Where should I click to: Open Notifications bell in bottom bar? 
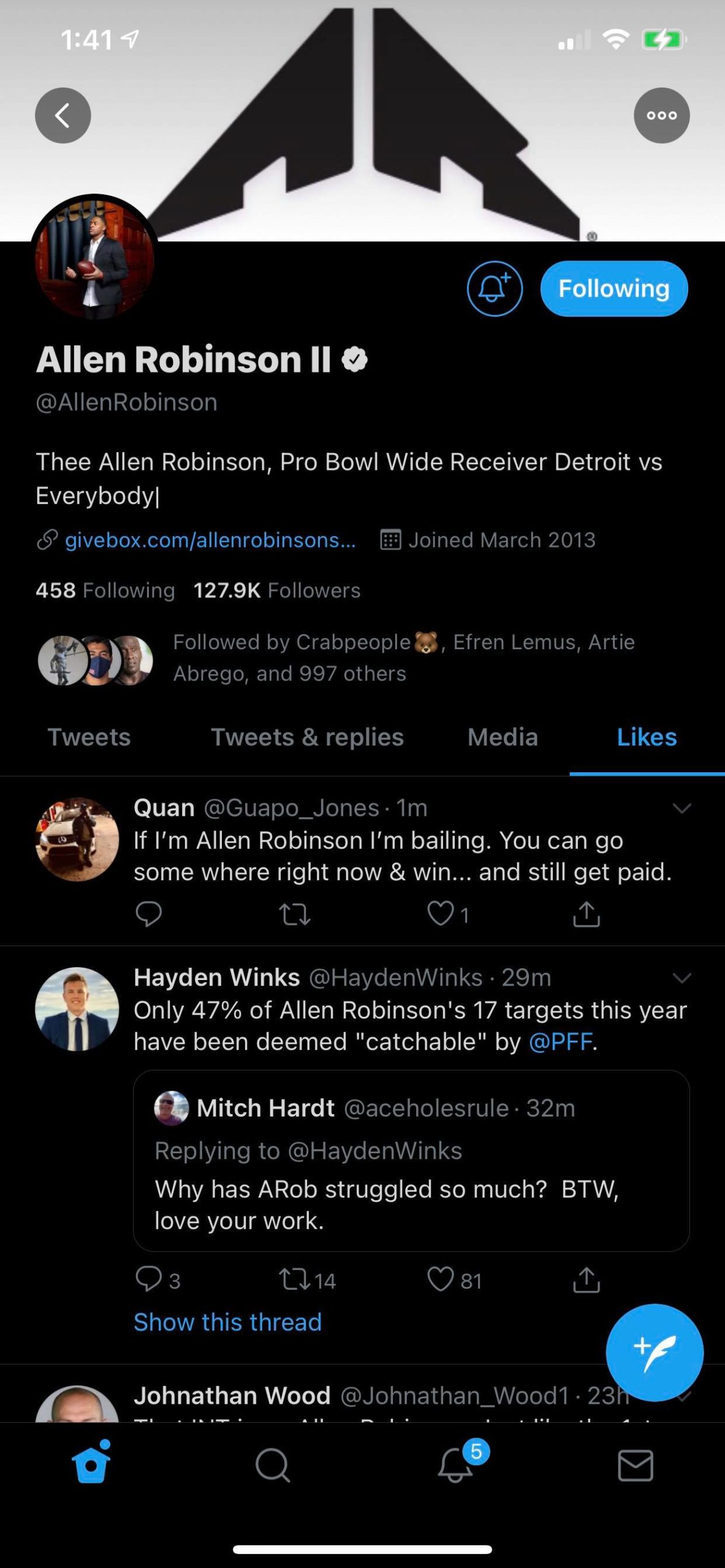pos(455,1465)
